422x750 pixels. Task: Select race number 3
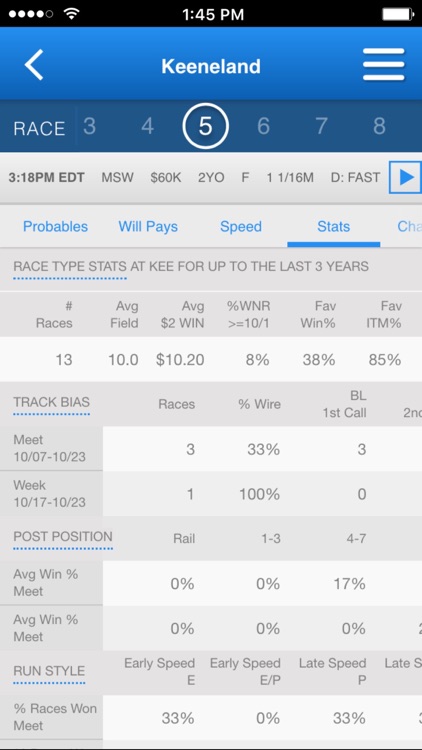click(x=89, y=126)
